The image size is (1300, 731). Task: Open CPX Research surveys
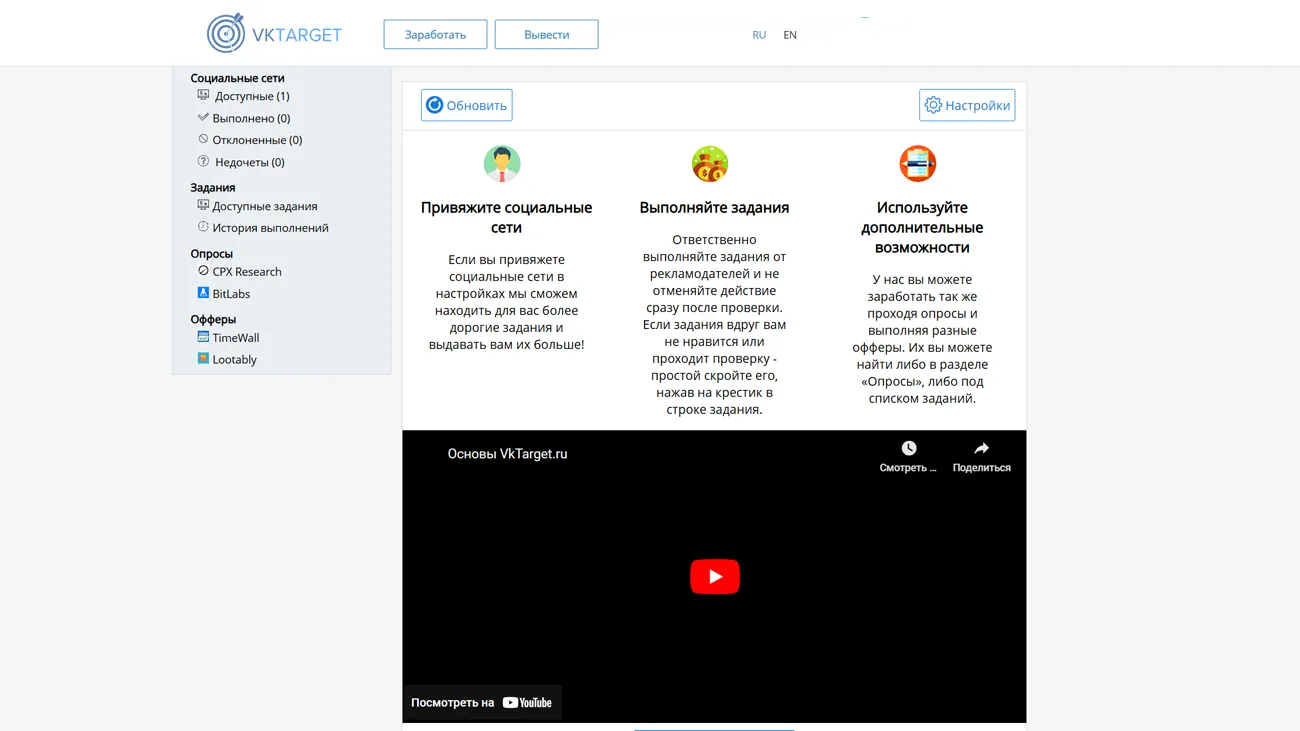[247, 272]
